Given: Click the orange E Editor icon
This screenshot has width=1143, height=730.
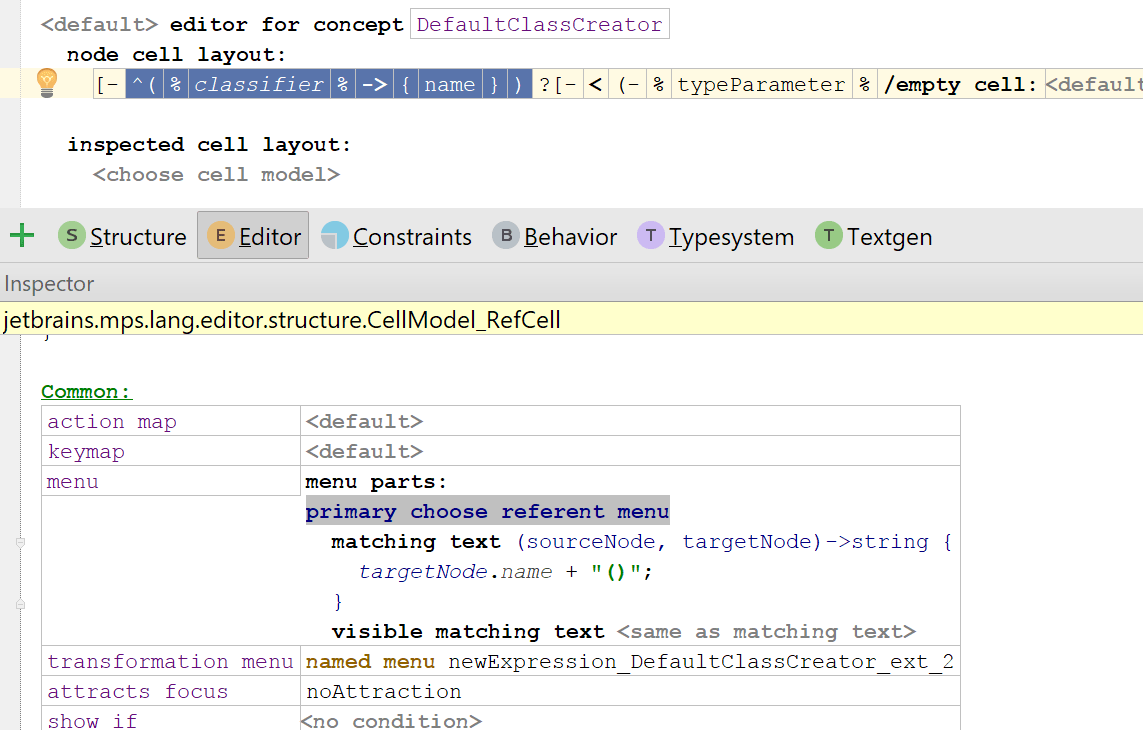Looking at the screenshot, I should (221, 236).
